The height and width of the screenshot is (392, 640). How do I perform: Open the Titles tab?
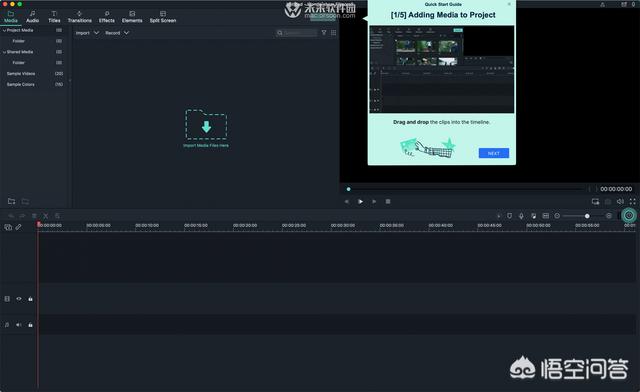(x=54, y=17)
